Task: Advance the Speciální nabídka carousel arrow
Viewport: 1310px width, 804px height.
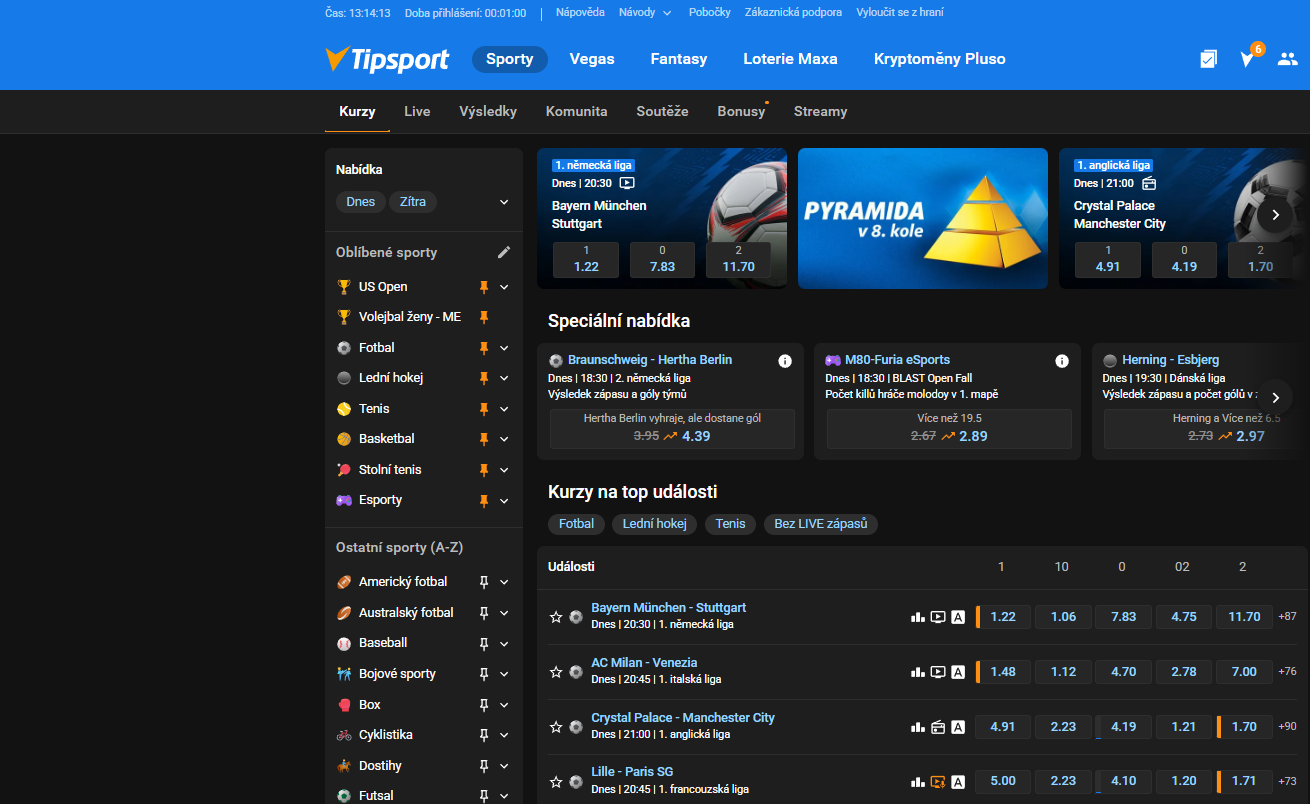Action: [1275, 397]
